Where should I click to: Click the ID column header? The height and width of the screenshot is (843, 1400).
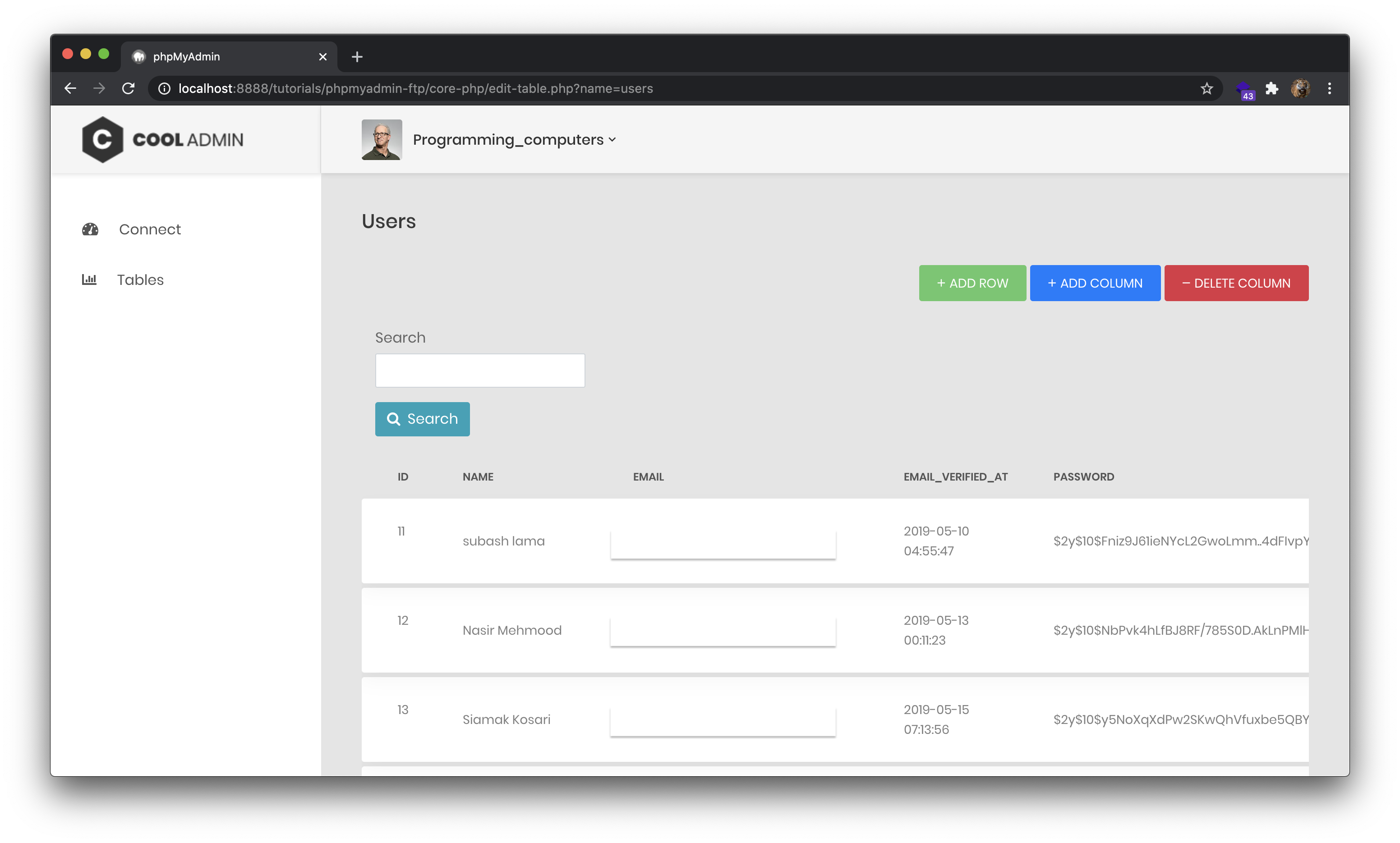[x=403, y=477]
